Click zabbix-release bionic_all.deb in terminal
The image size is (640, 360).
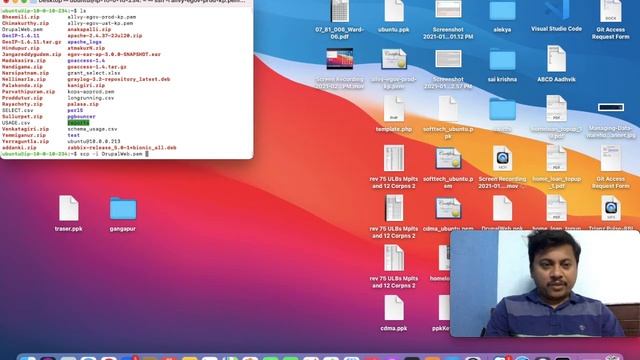pyautogui.click(x=122, y=147)
